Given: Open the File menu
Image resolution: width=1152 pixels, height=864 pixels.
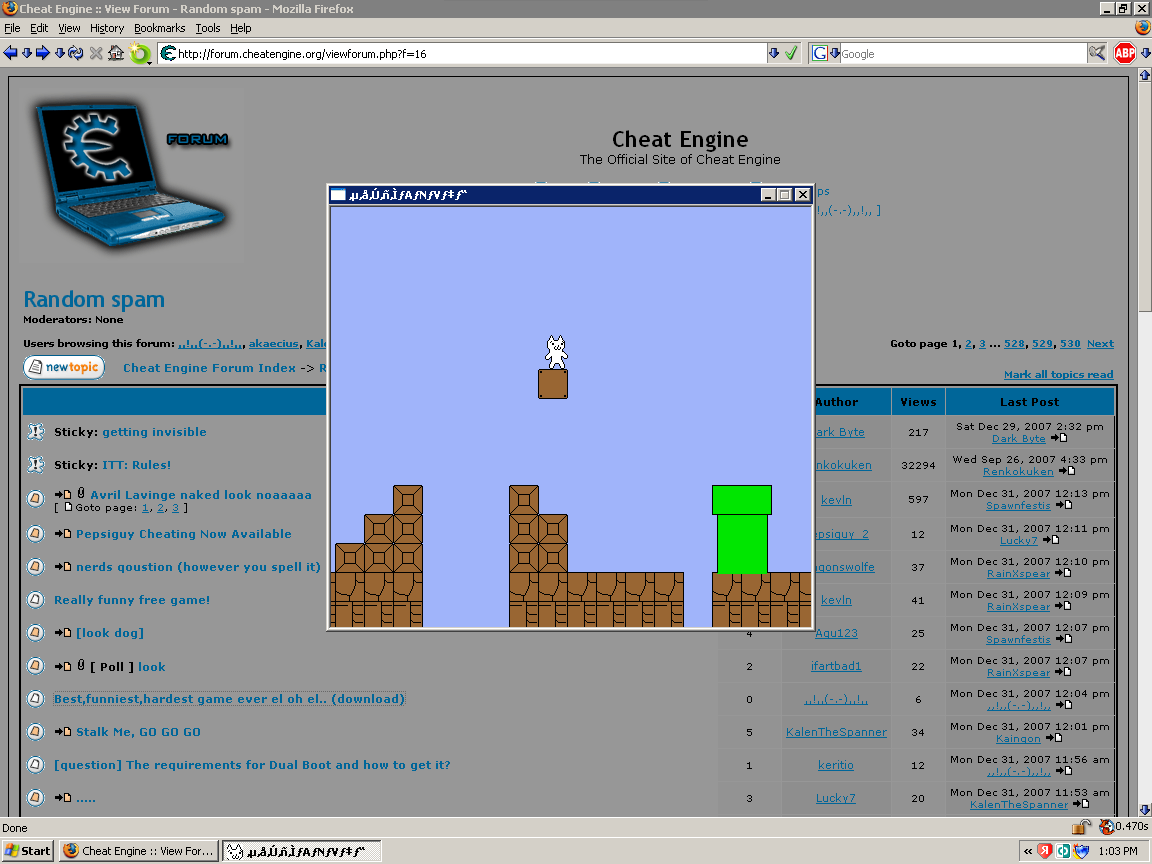Looking at the screenshot, I should click(12, 28).
